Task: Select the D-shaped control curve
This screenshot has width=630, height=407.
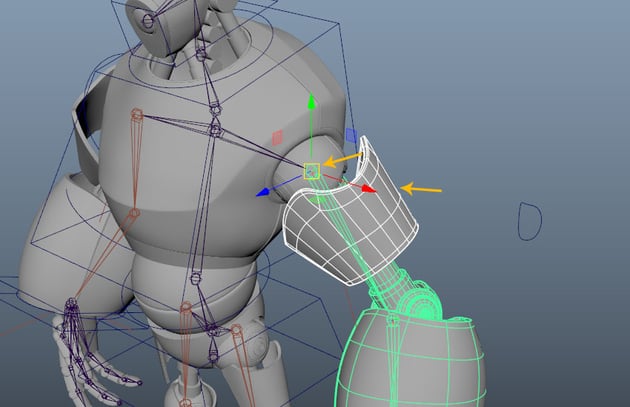Action: 530,222
